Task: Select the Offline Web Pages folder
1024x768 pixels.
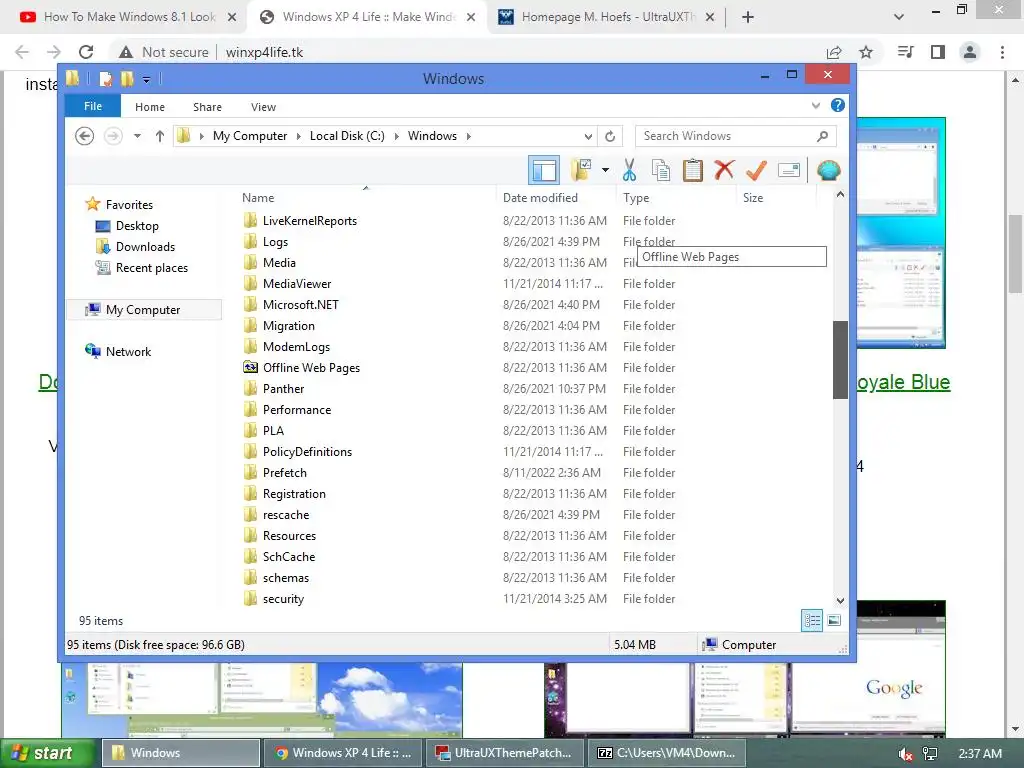Action: 311,368
